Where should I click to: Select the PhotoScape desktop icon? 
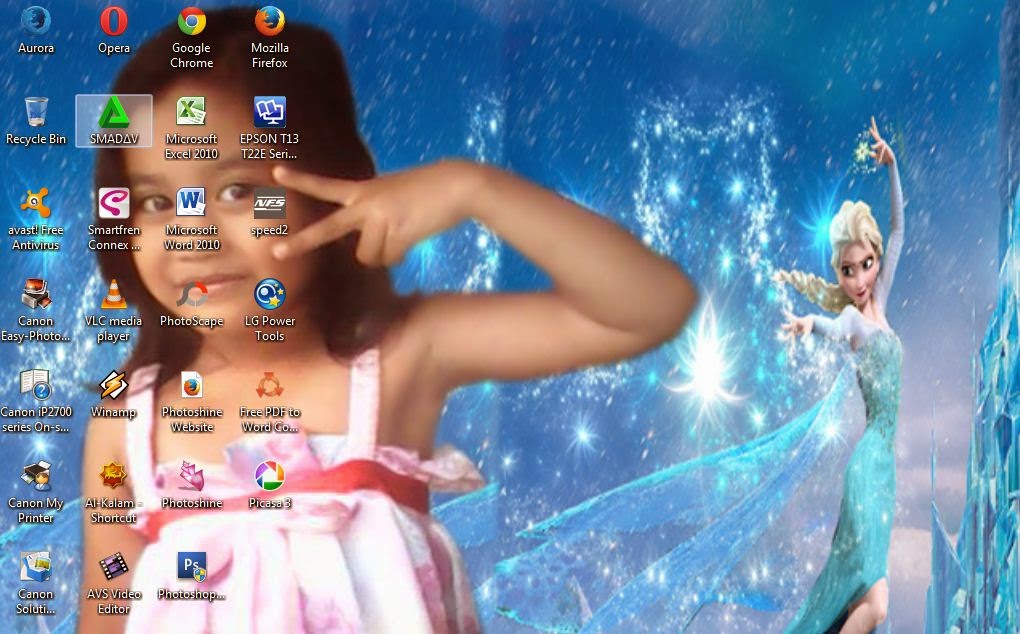coord(192,294)
